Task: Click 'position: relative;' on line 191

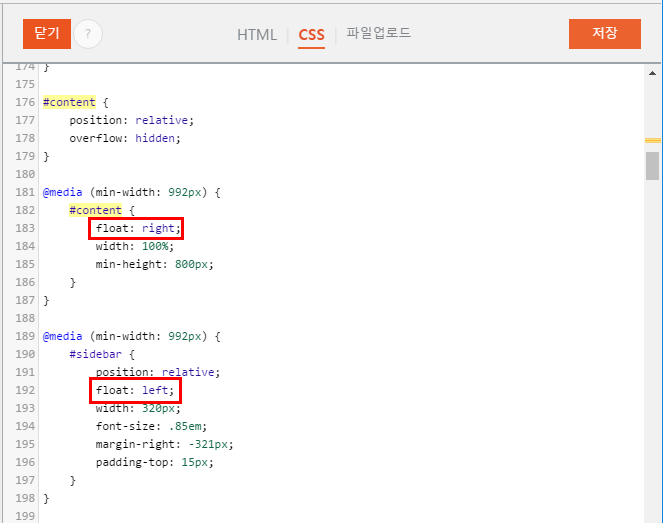Action: tap(158, 372)
